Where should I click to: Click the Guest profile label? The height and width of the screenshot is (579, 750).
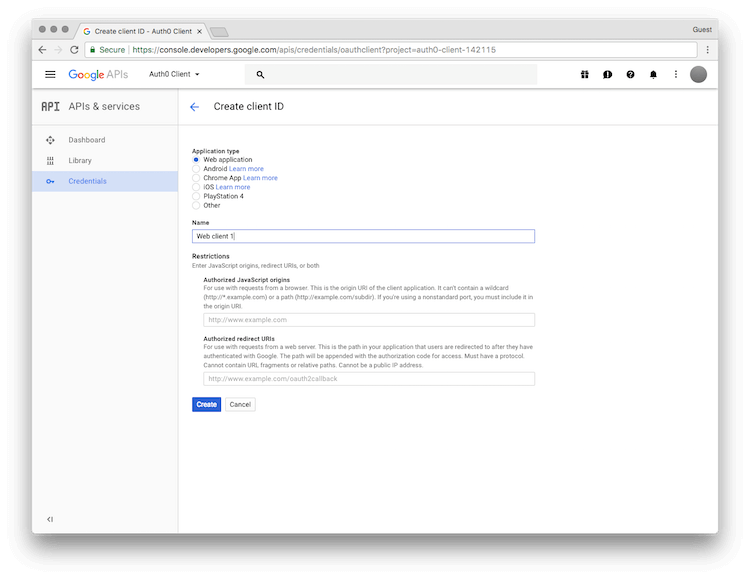point(702,30)
